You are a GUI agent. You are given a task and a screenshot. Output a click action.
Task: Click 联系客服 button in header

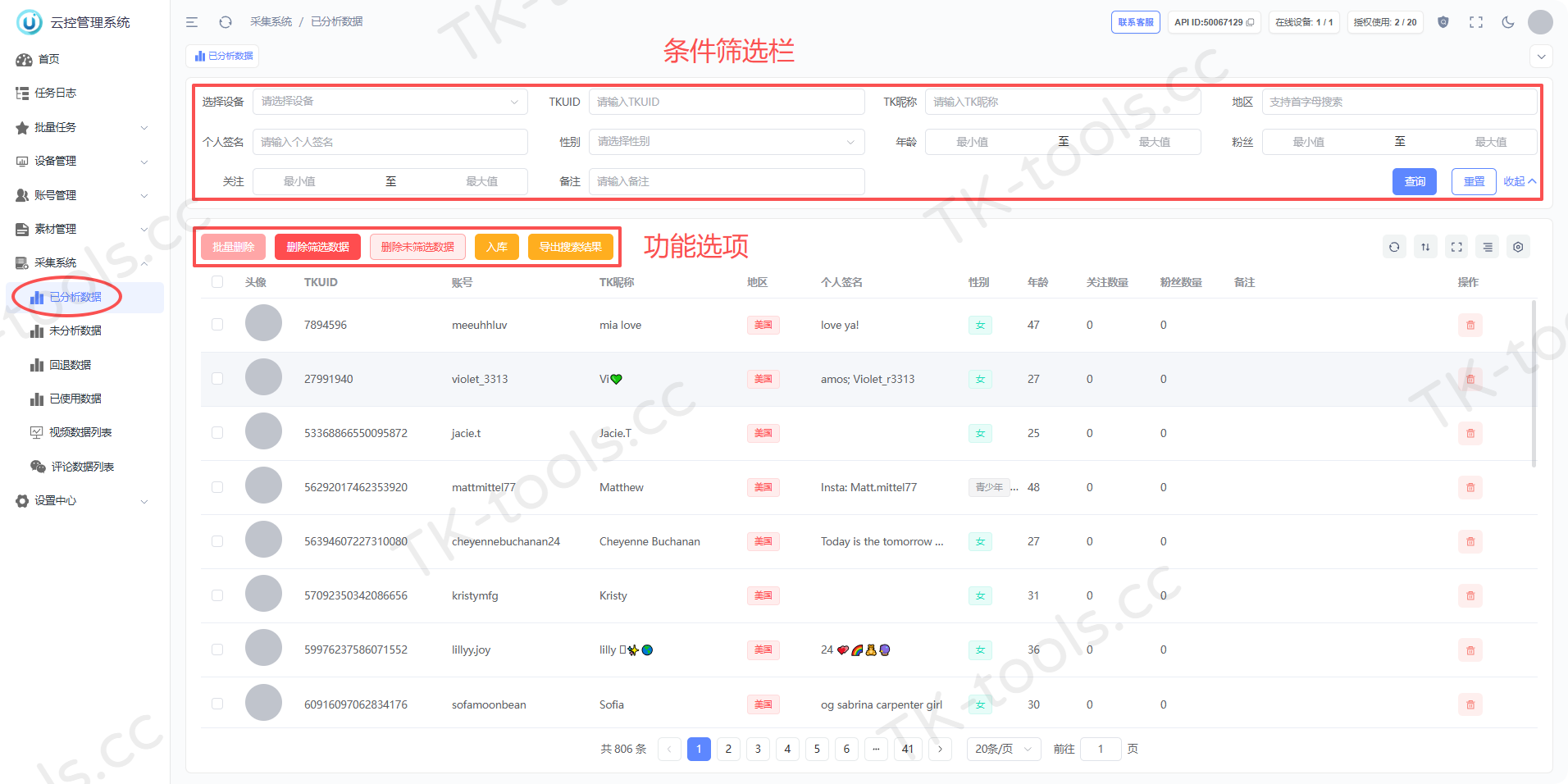(1136, 22)
